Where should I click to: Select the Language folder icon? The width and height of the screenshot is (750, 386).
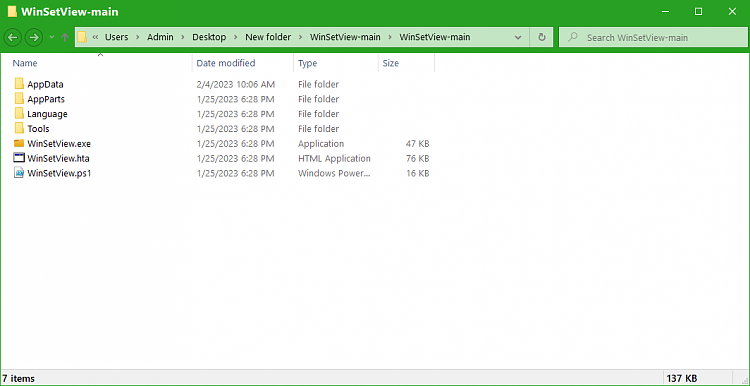click(x=19, y=113)
